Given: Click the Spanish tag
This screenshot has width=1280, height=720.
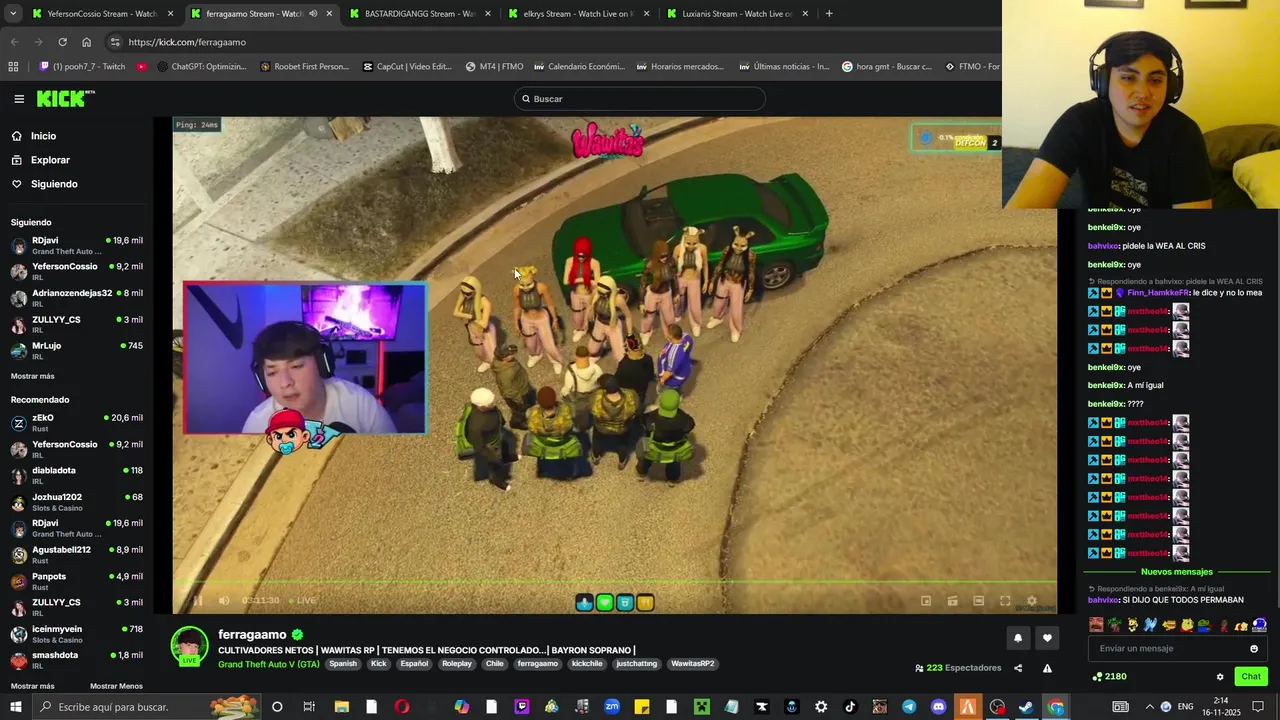Looking at the screenshot, I should point(343,664).
